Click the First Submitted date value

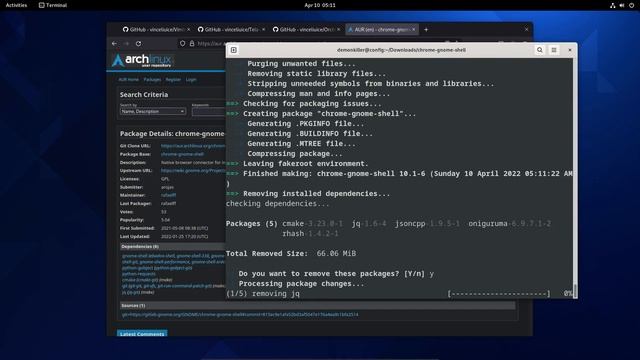point(184,228)
